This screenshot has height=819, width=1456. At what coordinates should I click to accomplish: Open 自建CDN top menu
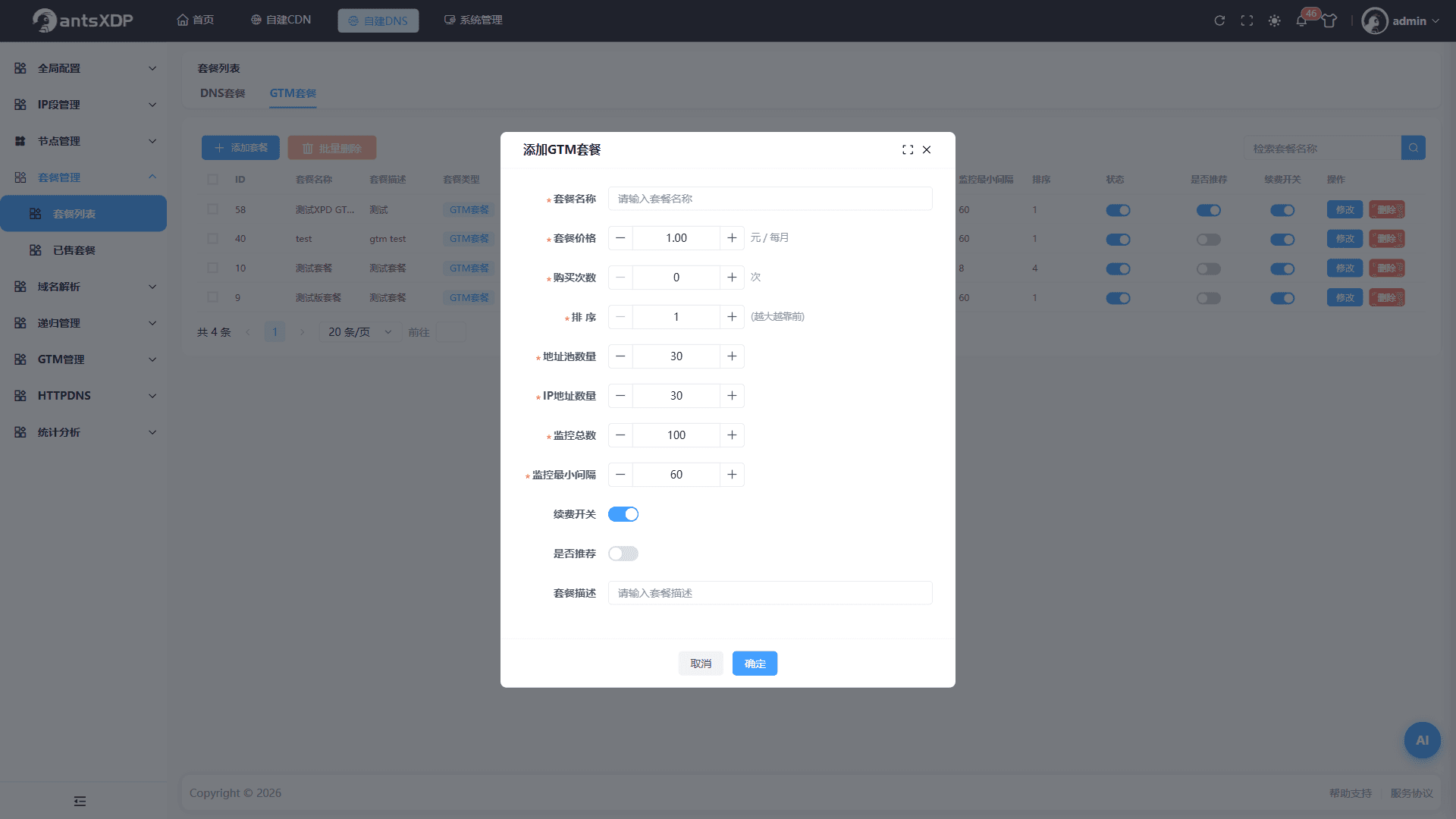tap(281, 20)
